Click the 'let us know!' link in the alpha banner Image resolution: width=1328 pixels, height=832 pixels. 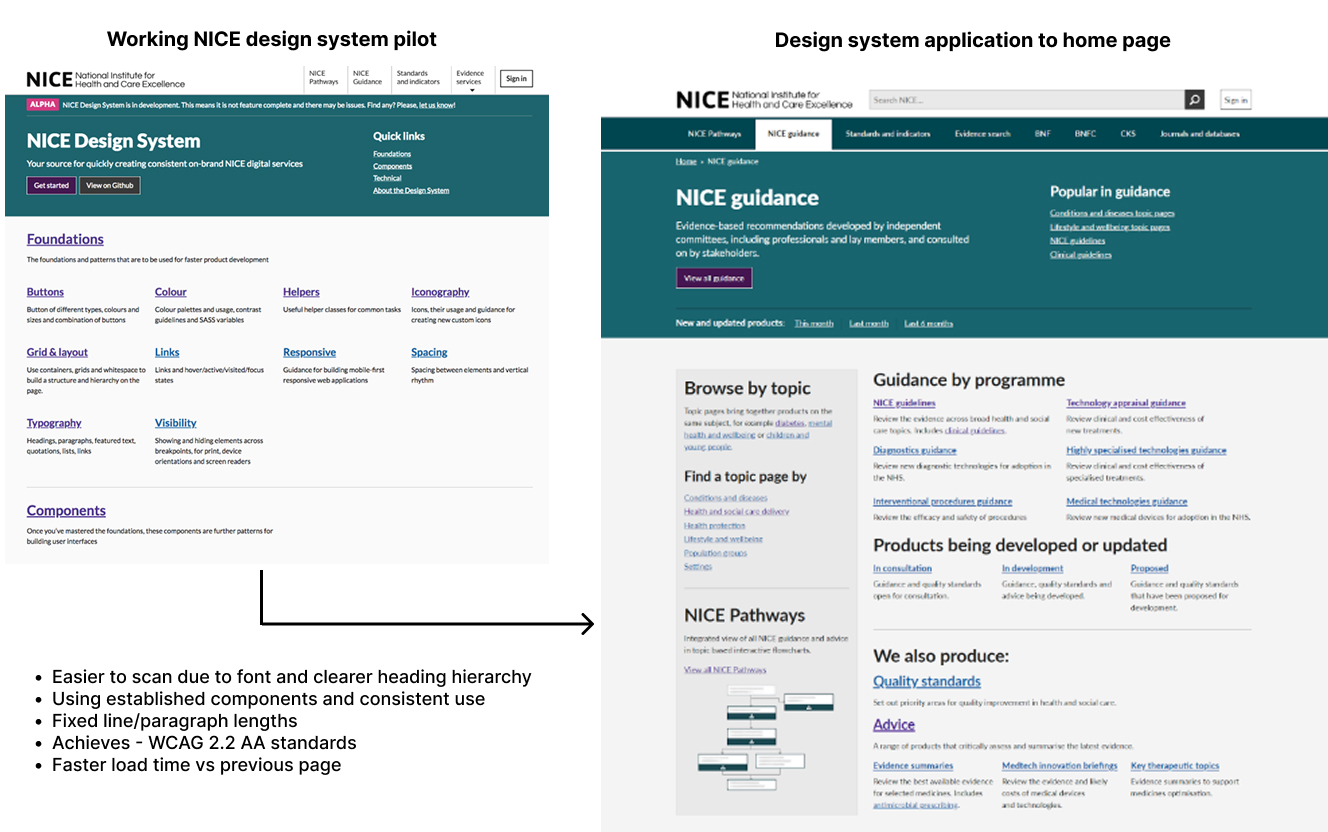[x=437, y=104]
